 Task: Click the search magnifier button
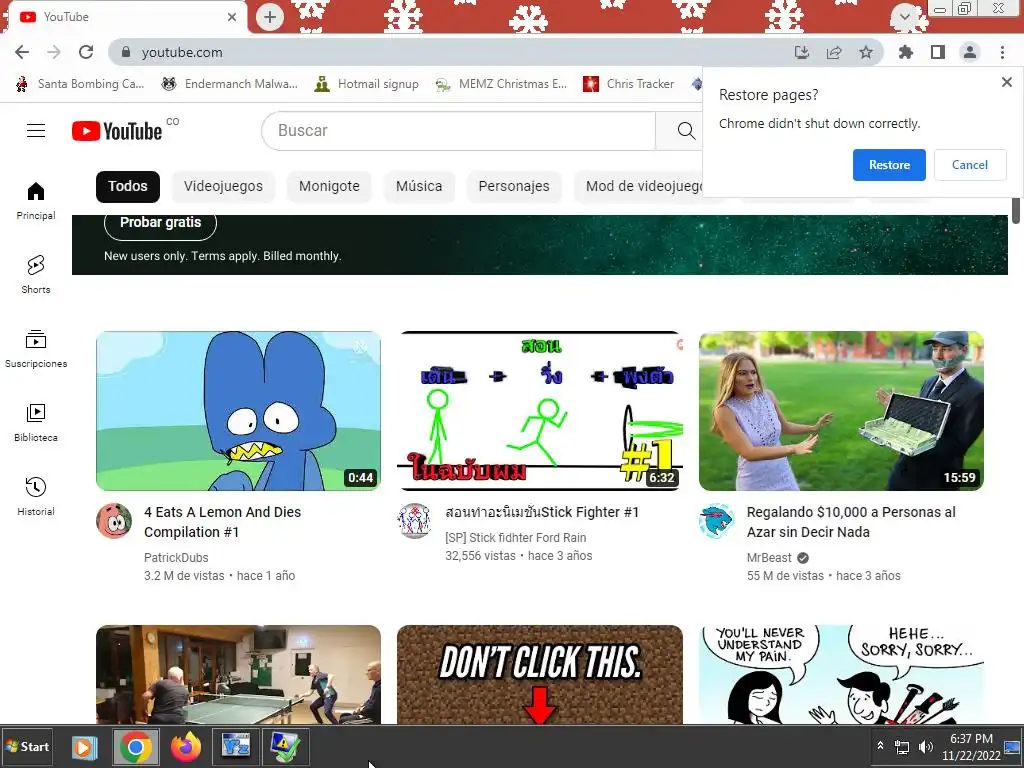pos(685,131)
